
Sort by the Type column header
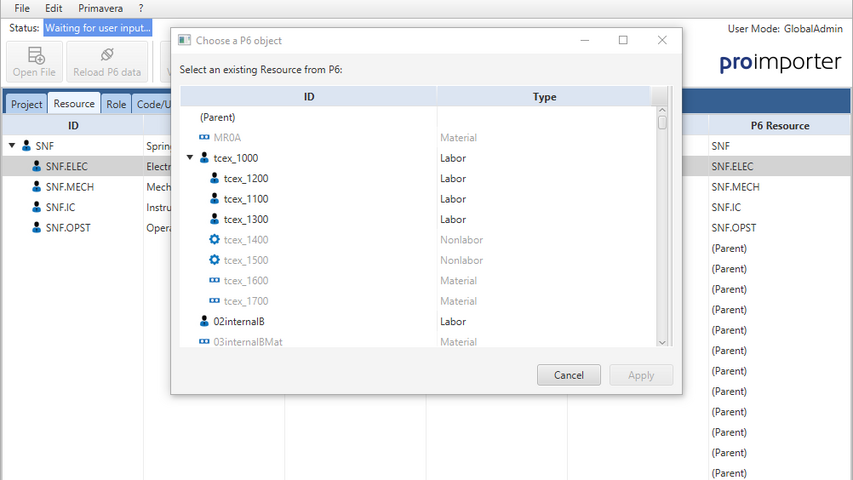544,97
